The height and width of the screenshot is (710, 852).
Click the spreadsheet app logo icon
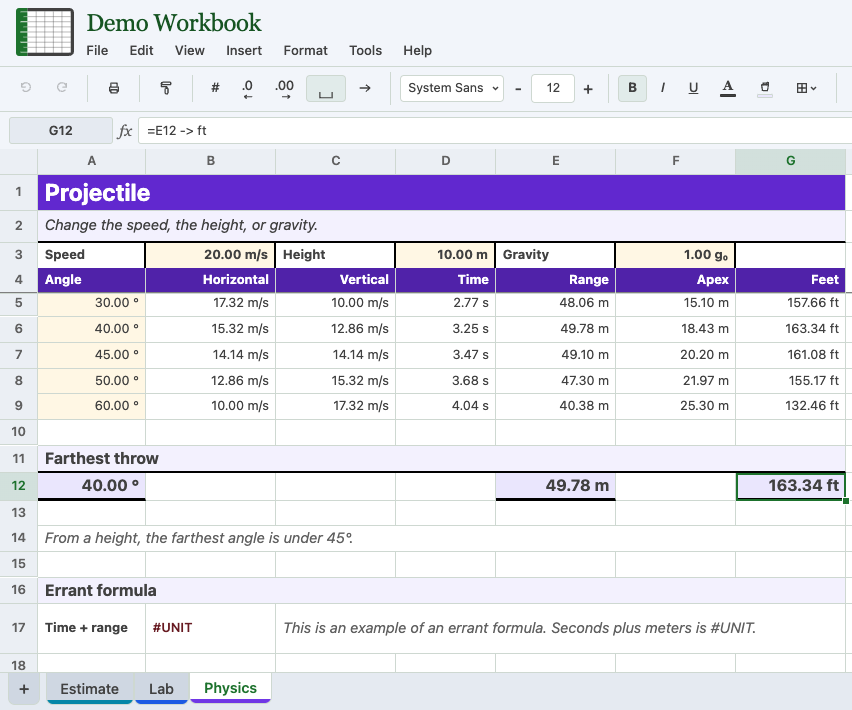[45, 32]
